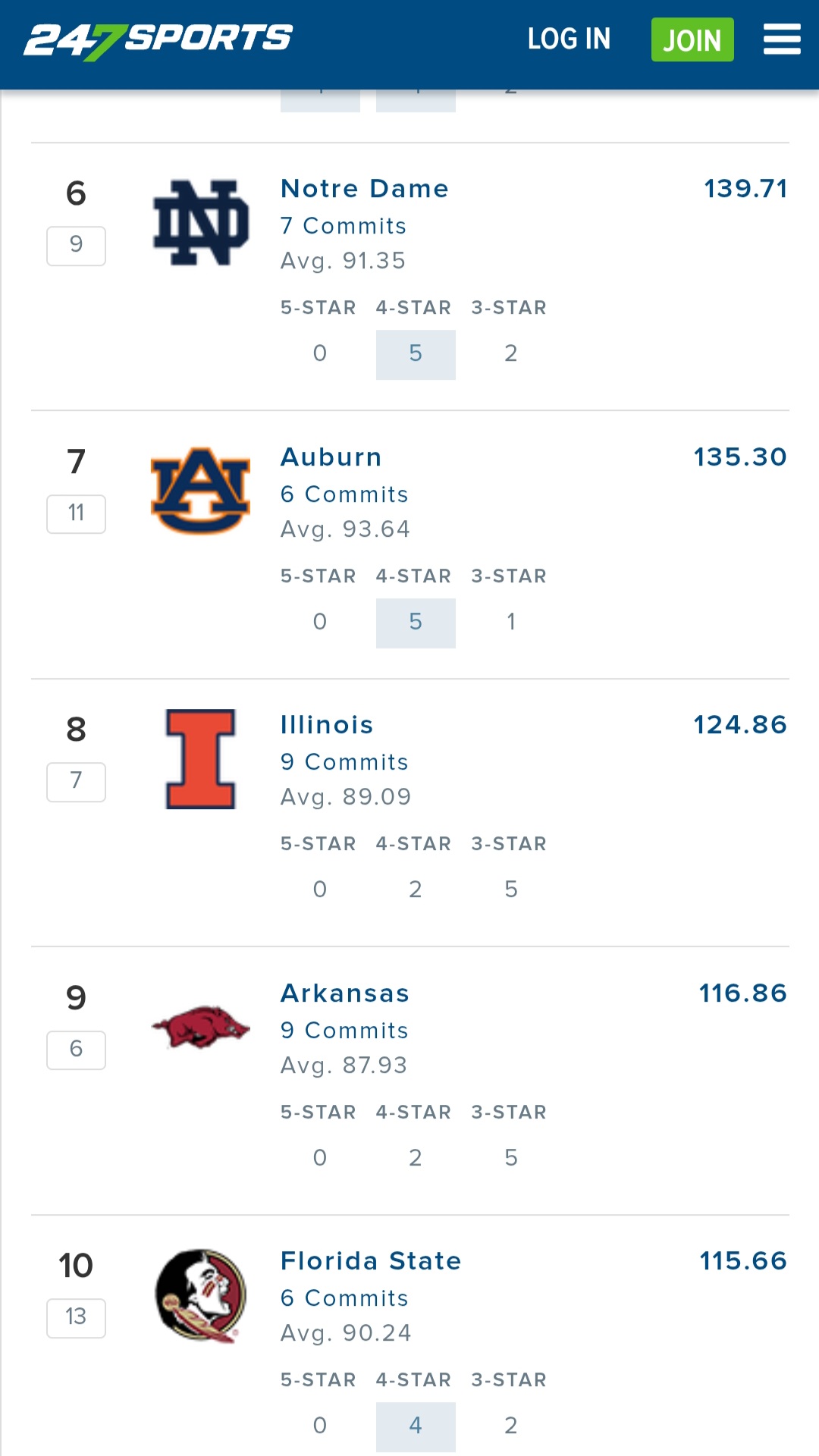This screenshot has height=1456, width=819.
Task: Tap the Arkansas Razorbacks logo
Action: click(x=201, y=1027)
